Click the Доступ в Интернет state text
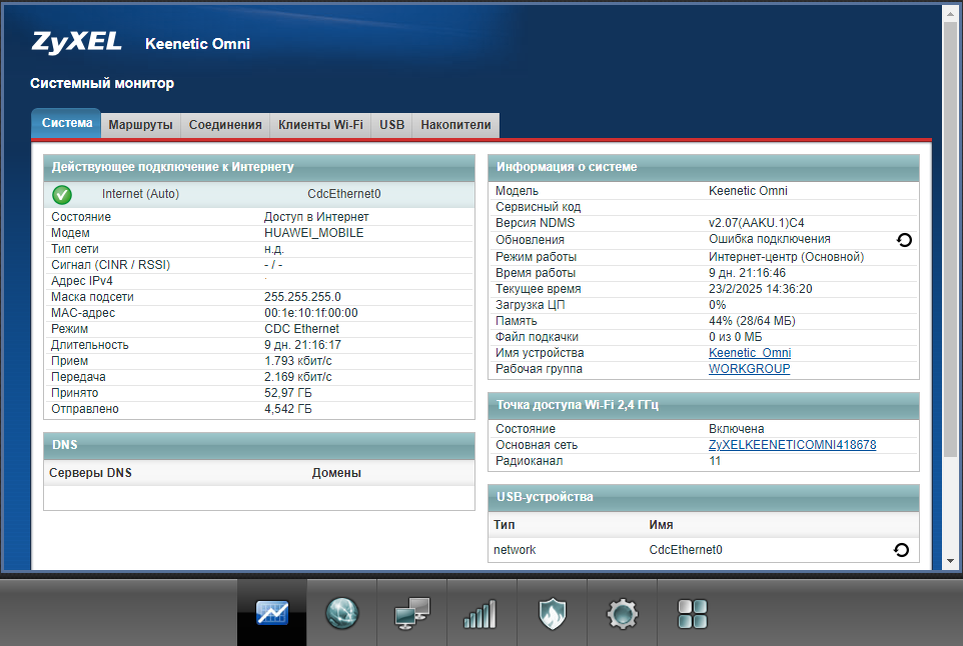This screenshot has height=646, width=963. 316,217
